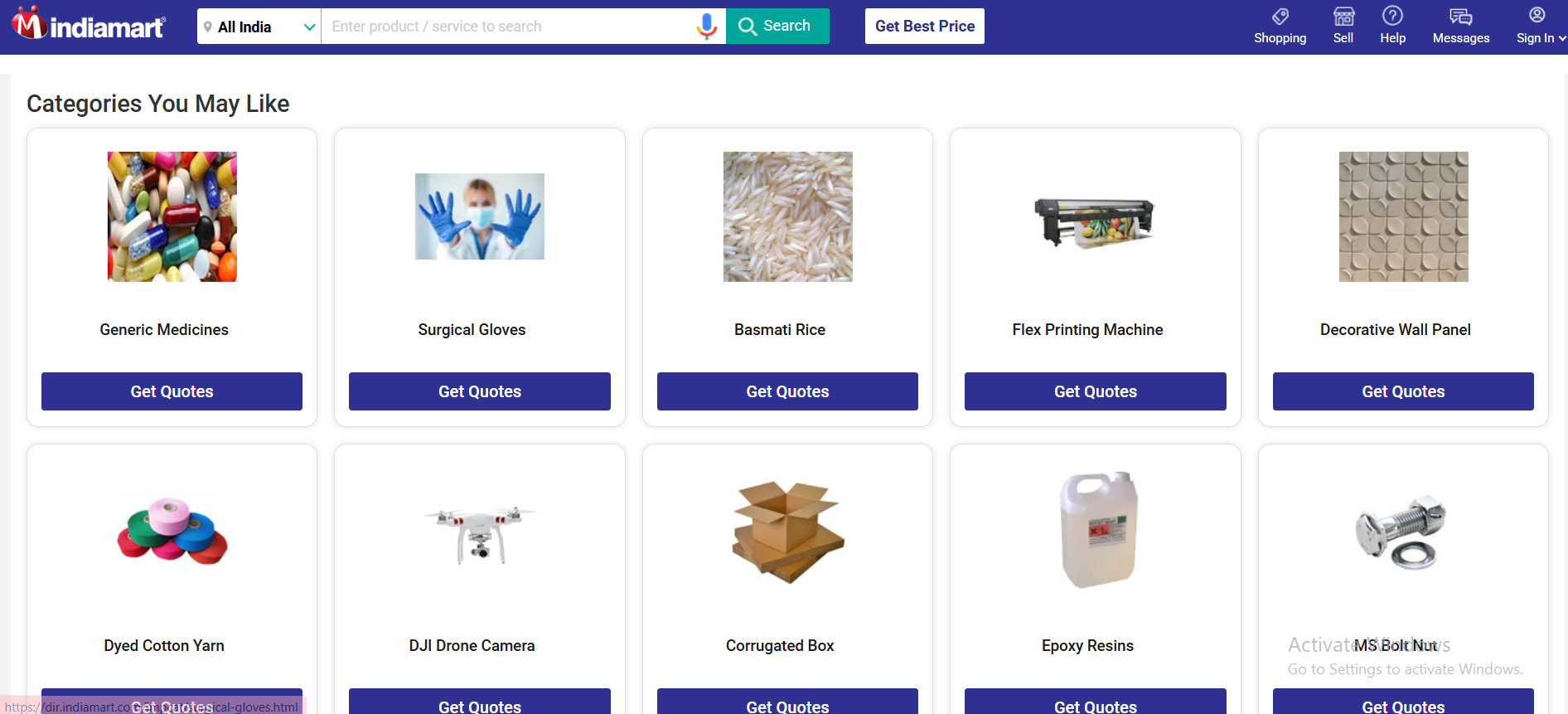Open the Help question mark icon

click(x=1392, y=16)
